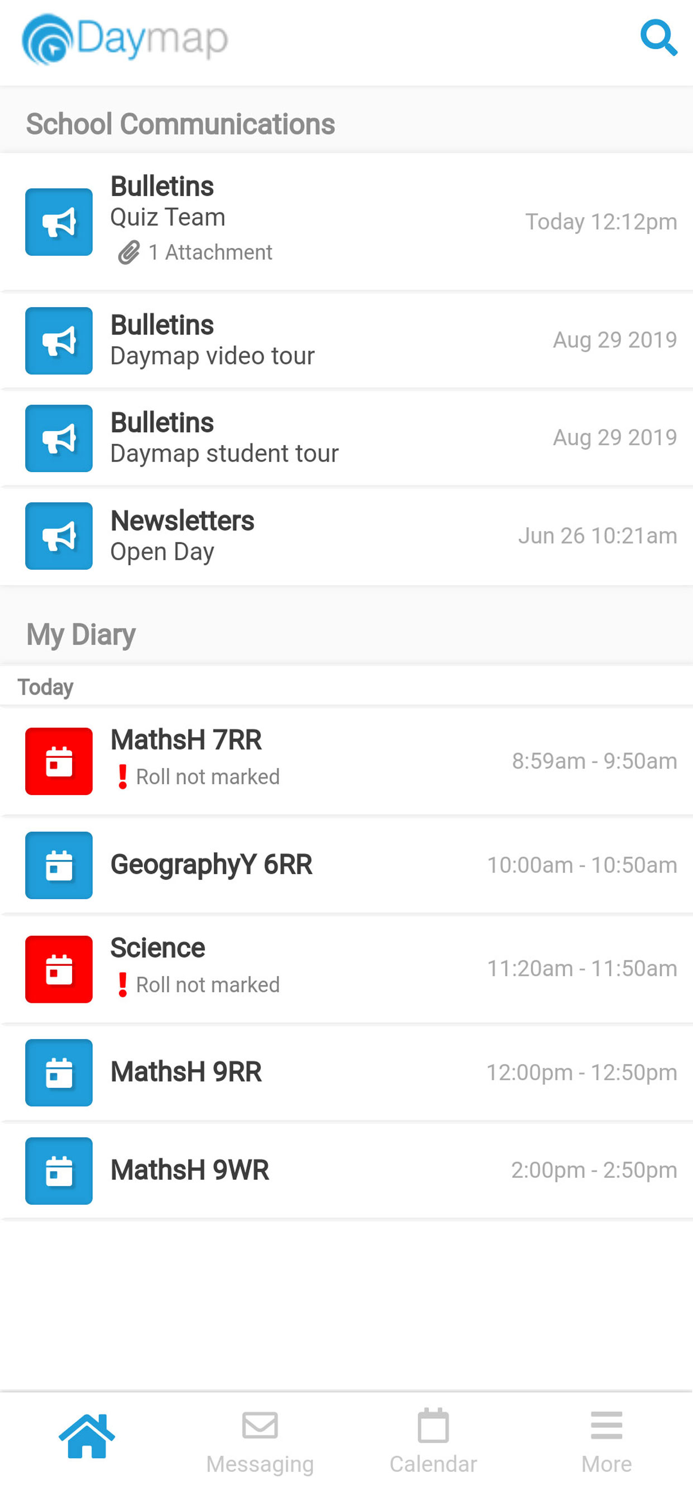Tap the More icon in bottom navigation
Viewport: 693px width, 1500px height.
tap(606, 1425)
